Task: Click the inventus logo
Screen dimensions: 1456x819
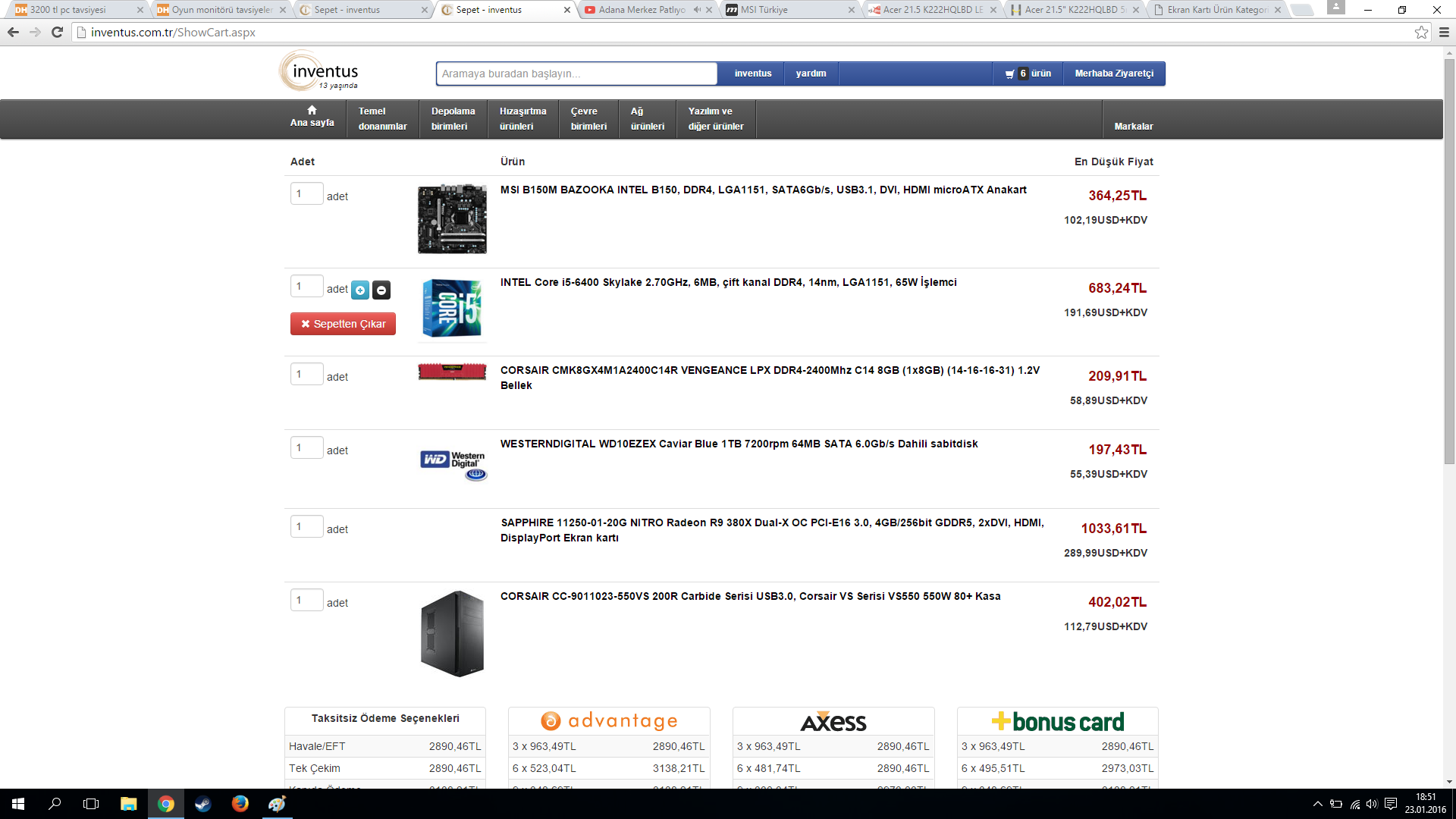Action: point(319,72)
